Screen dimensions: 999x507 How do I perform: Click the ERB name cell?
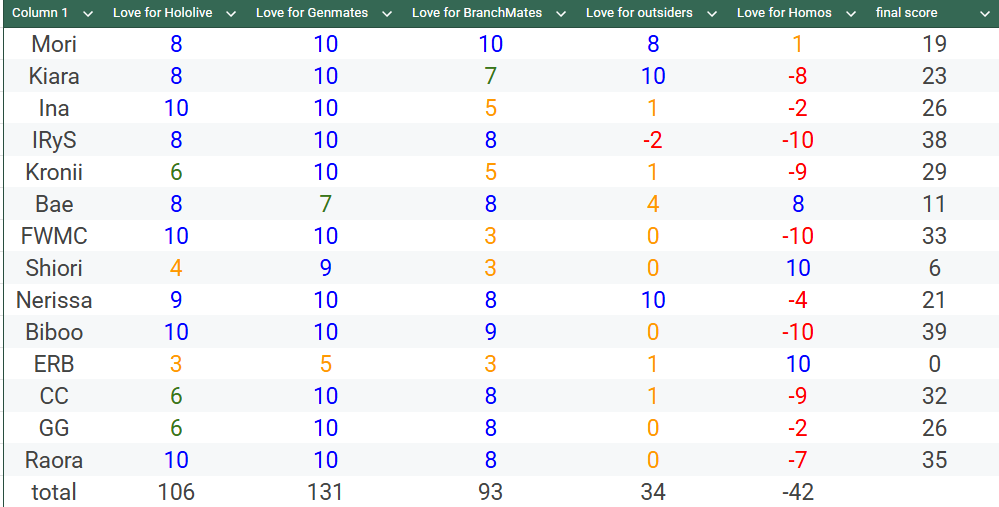[x=54, y=364]
